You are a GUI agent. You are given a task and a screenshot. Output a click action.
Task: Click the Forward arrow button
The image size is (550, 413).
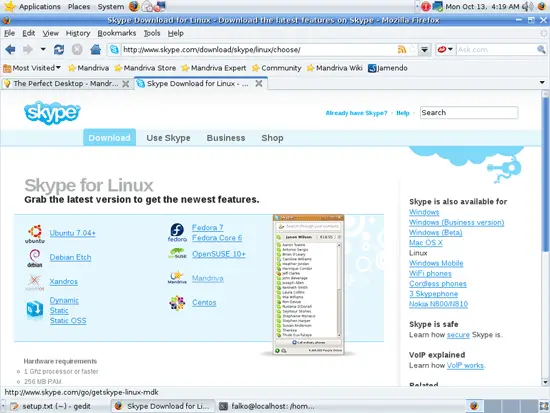click(28, 49)
